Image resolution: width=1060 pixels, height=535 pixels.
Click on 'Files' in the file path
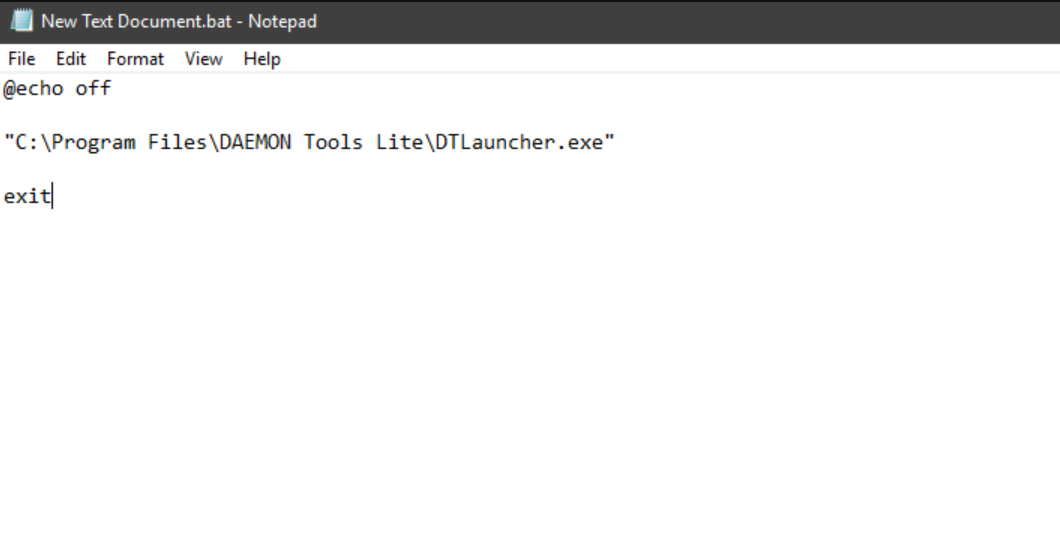click(x=177, y=143)
